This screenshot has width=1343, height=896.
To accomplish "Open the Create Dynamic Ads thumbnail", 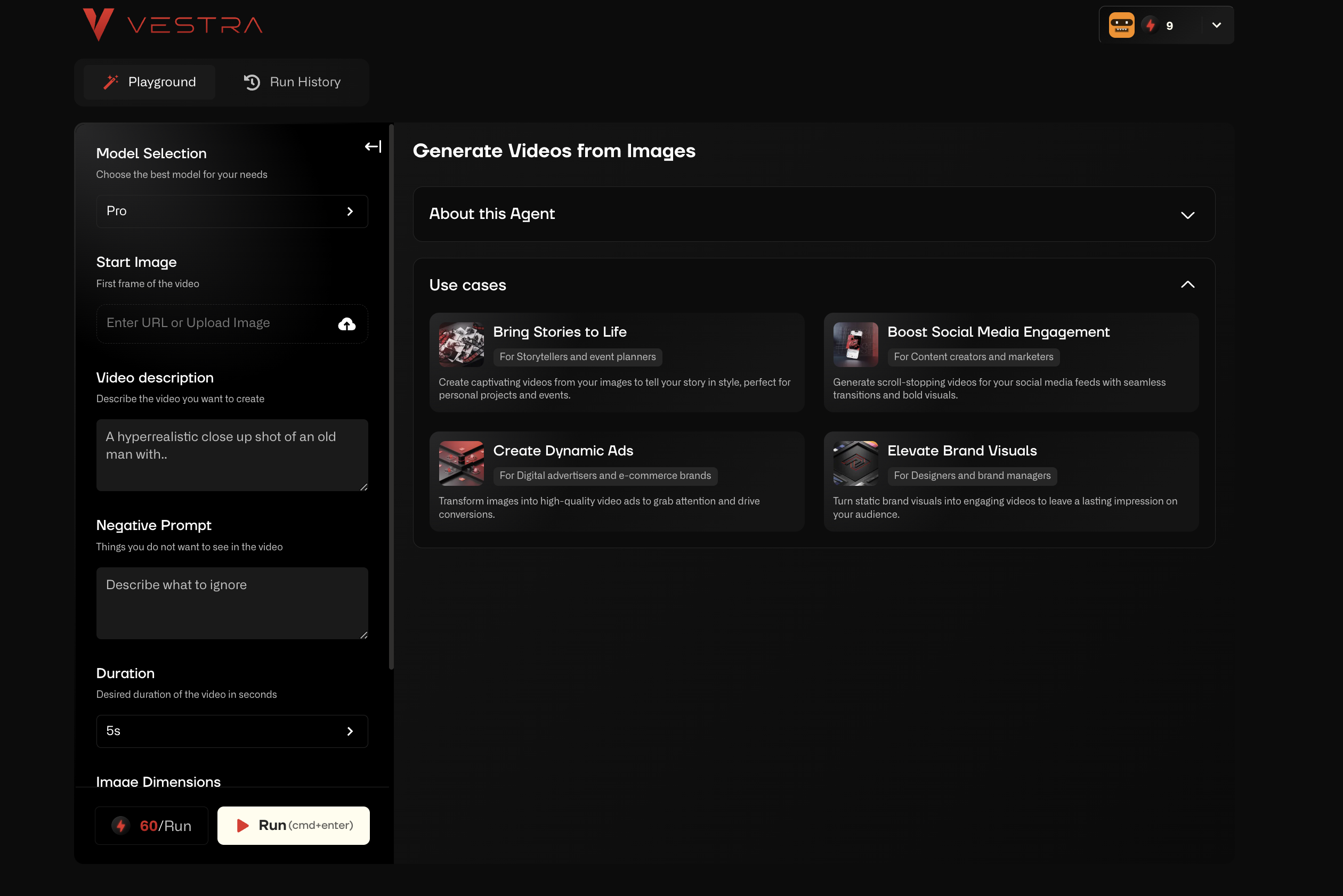I will (461, 463).
